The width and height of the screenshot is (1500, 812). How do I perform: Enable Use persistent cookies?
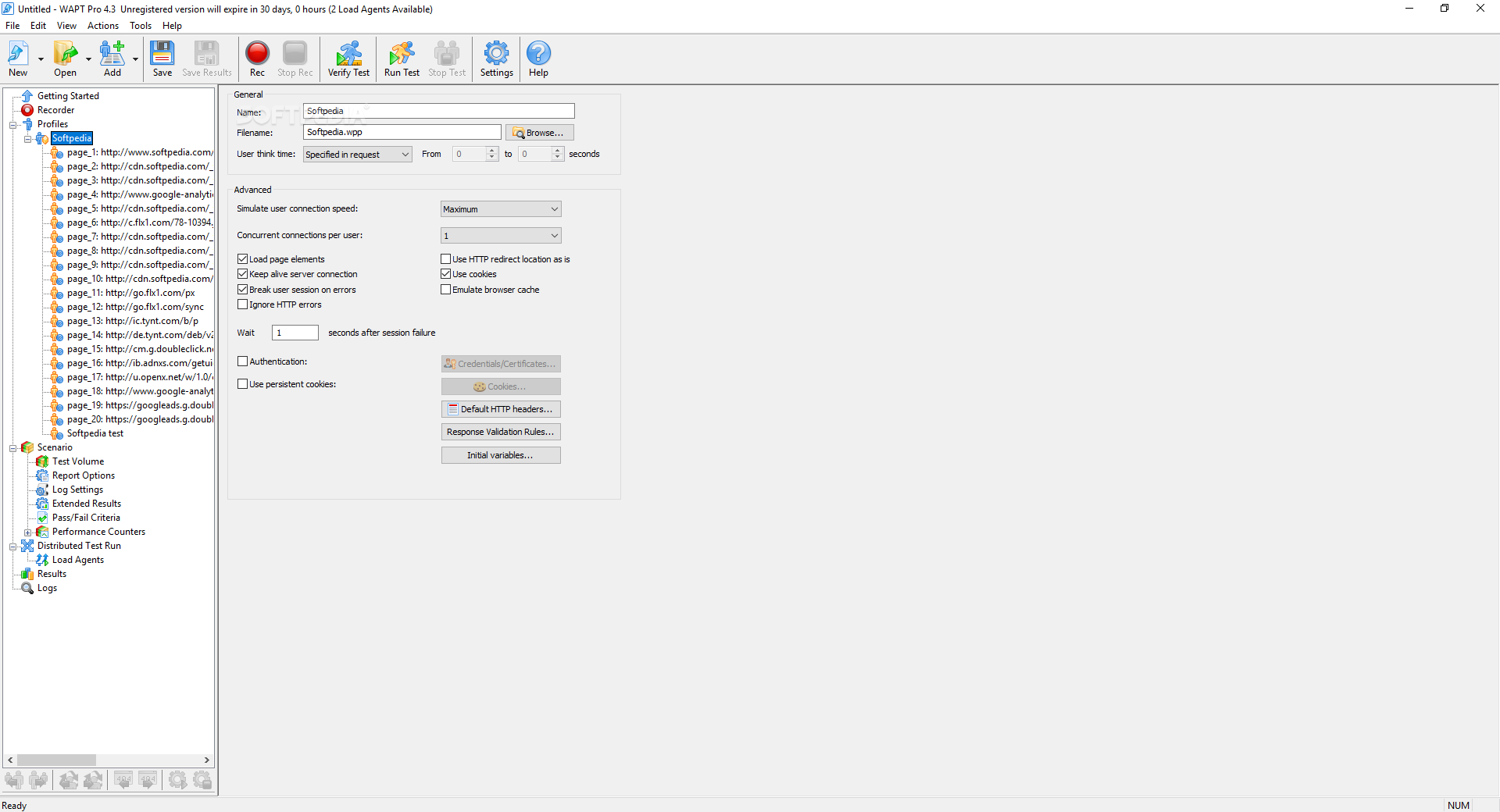(x=242, y=384)
